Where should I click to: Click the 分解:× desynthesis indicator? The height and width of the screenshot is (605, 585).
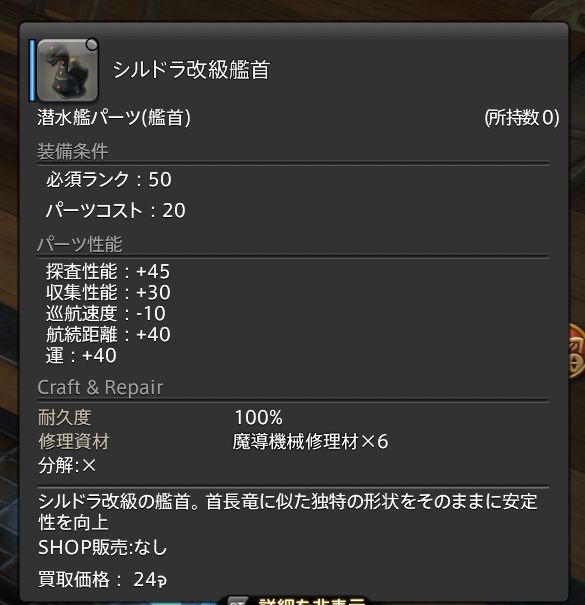click(x=67, y=465)
